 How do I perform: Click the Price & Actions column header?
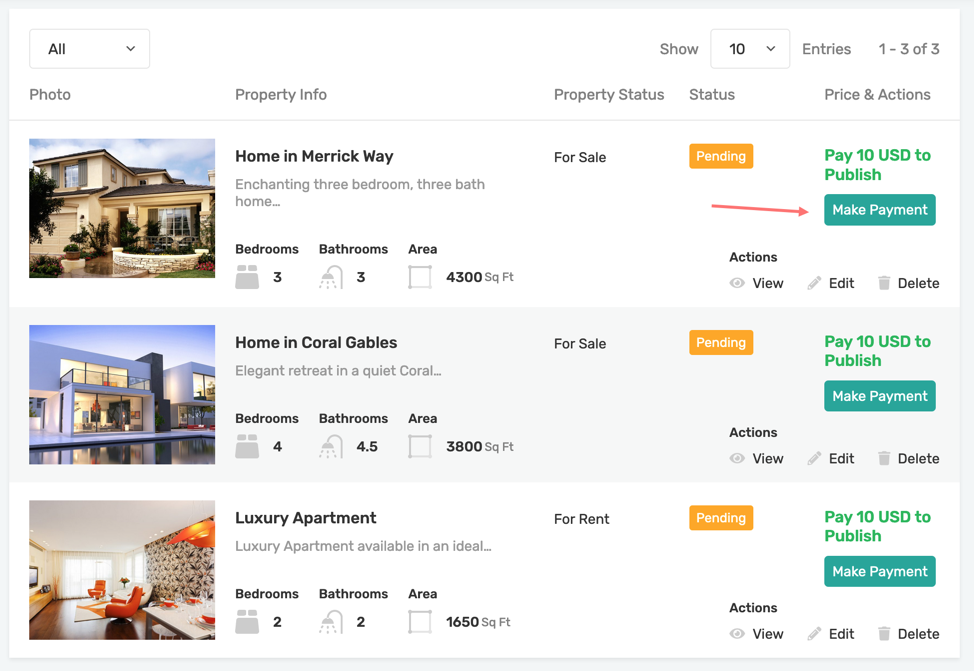(877, 94)
